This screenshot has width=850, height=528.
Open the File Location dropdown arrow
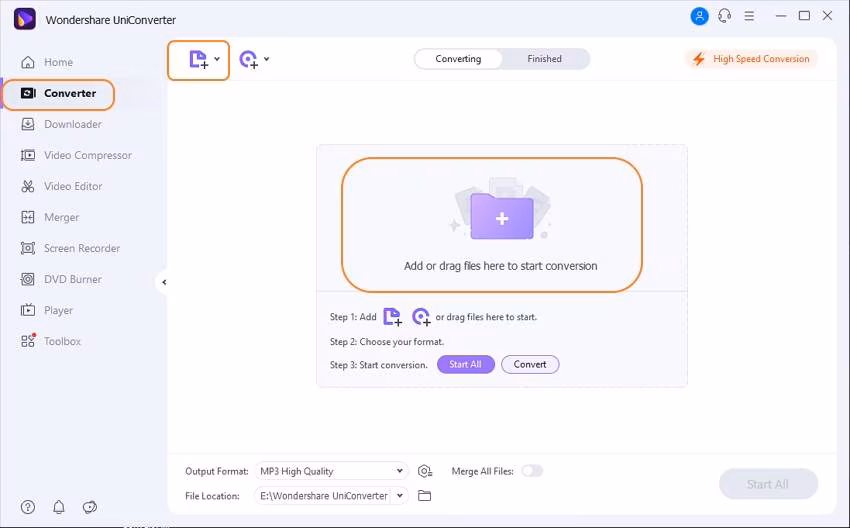pyautogui.click(x=400, y=495)
